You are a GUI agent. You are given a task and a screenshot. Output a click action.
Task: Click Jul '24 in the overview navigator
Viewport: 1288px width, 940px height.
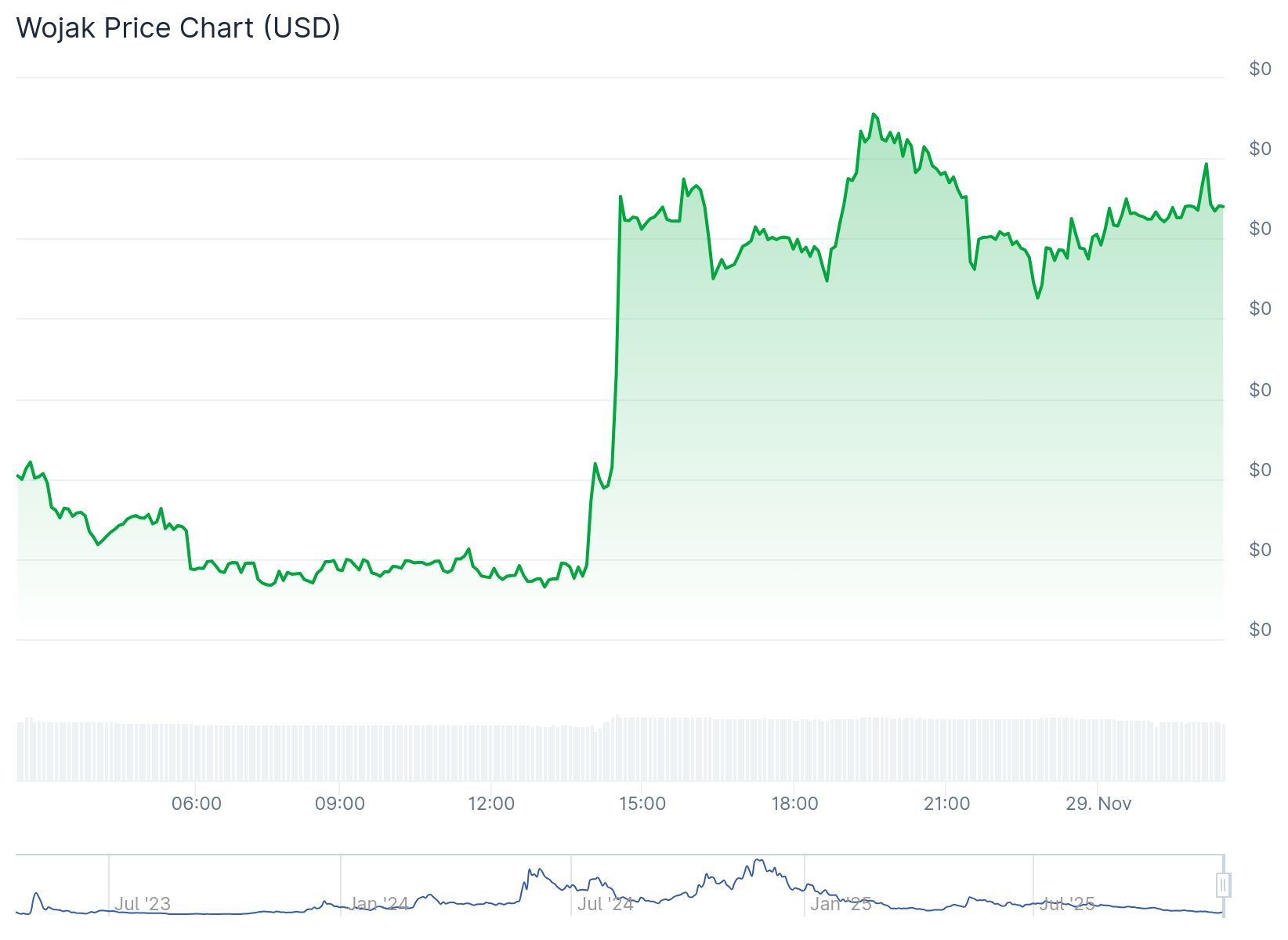pos(606,904)
